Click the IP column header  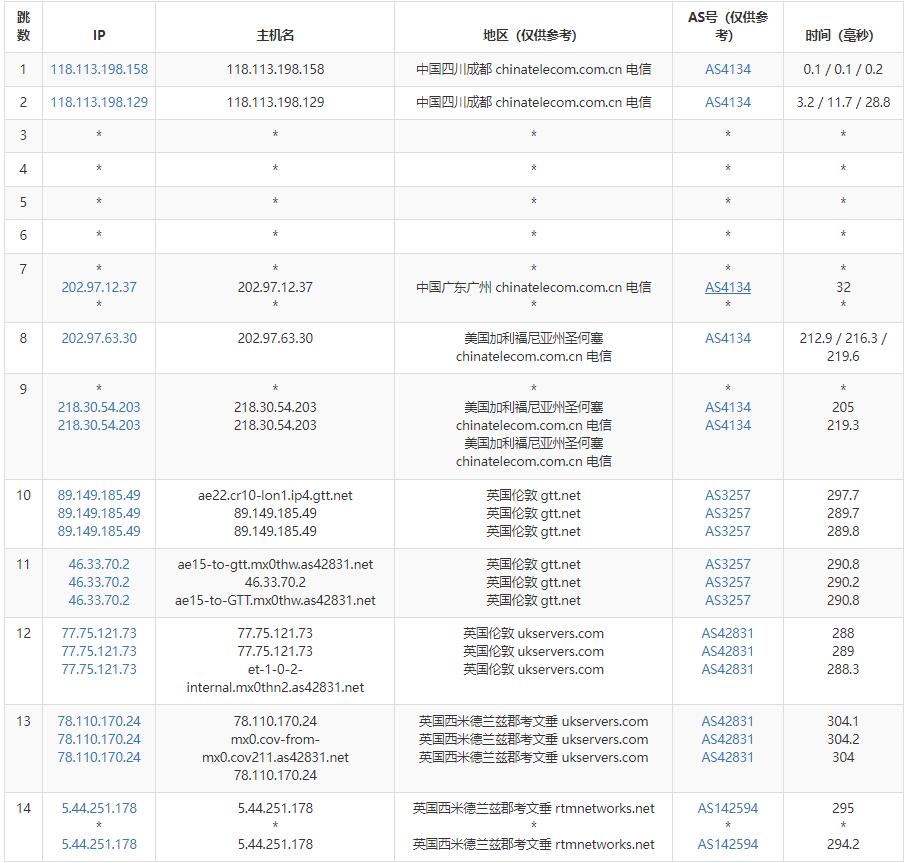99,36
